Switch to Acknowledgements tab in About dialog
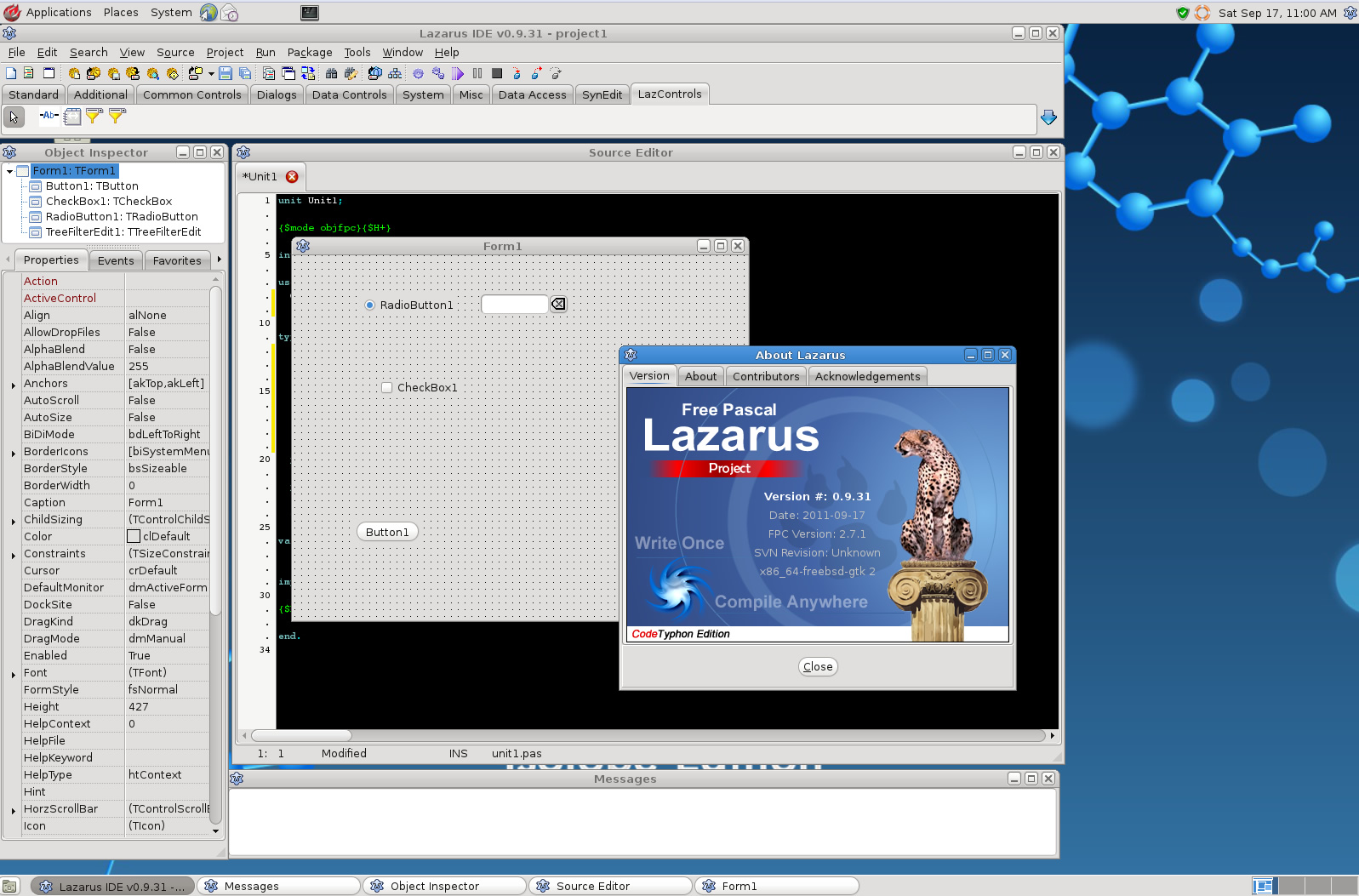The height and width of the screenshot is (896, 1359). 867,376
